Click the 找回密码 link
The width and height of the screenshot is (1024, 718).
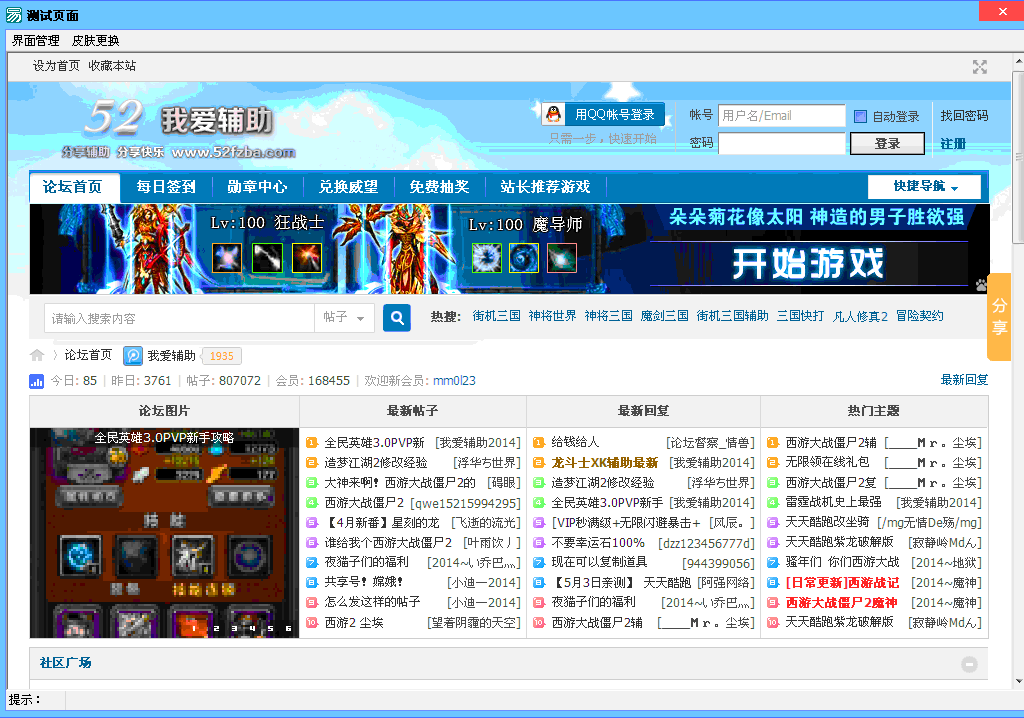point(964,116)
